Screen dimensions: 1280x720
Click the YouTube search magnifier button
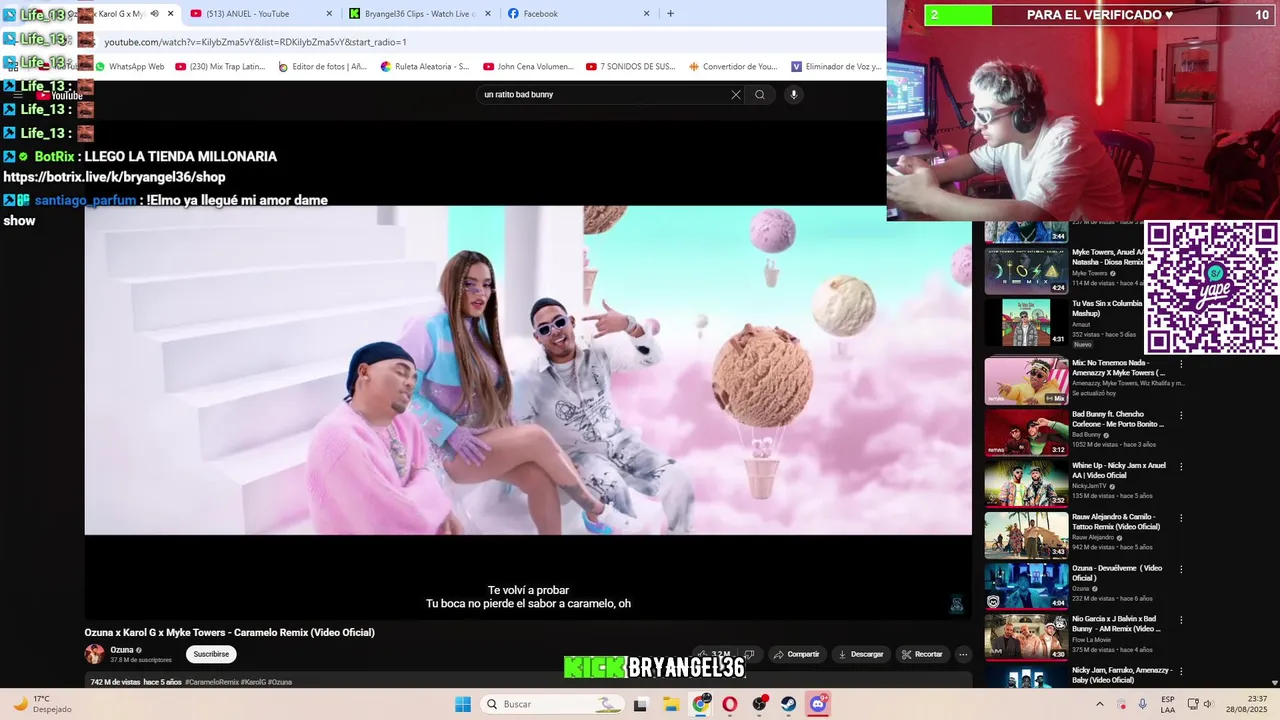click(760, 95)
